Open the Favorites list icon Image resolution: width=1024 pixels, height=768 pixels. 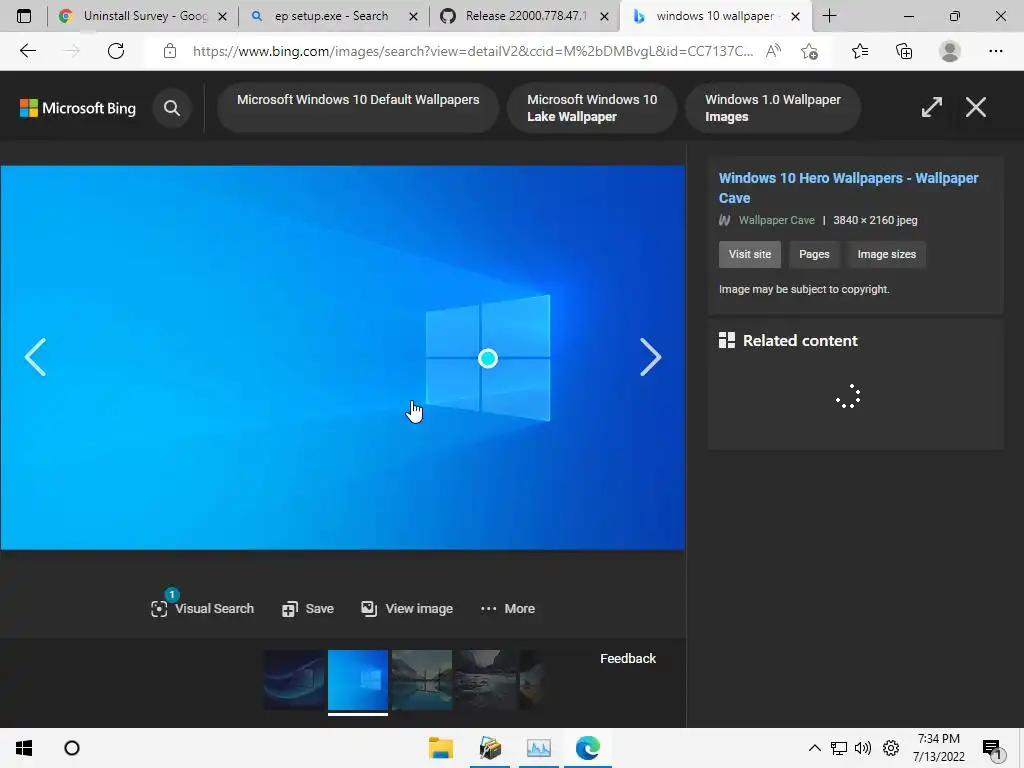click(860, 51)
